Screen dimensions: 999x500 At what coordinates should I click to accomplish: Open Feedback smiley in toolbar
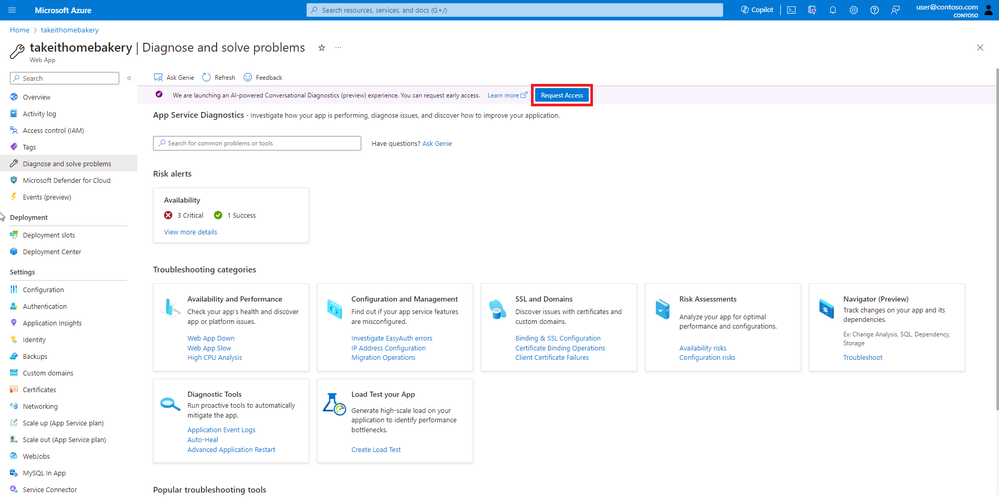pos(262,78)
